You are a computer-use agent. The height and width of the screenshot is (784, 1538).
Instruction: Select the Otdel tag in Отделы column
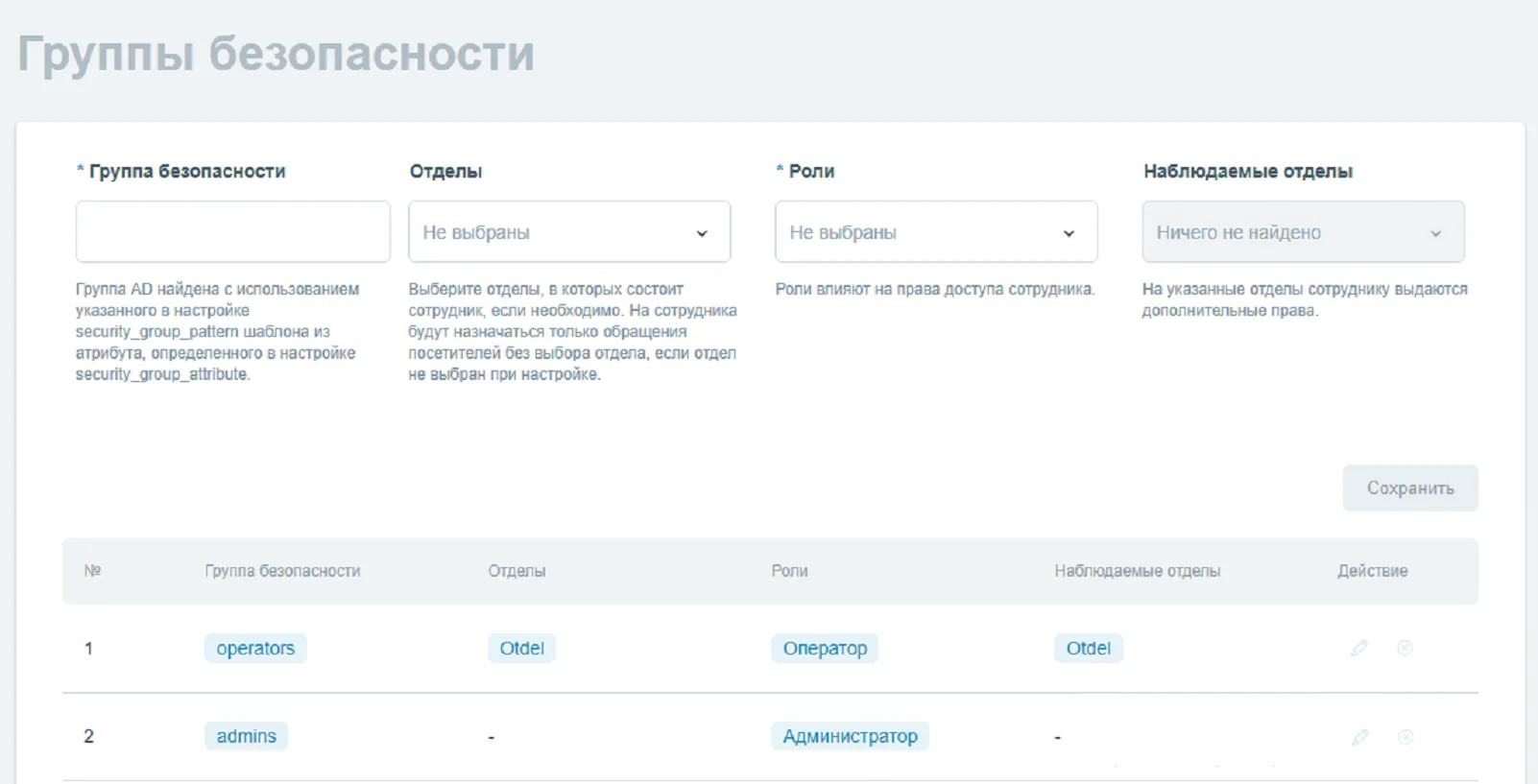521,649
